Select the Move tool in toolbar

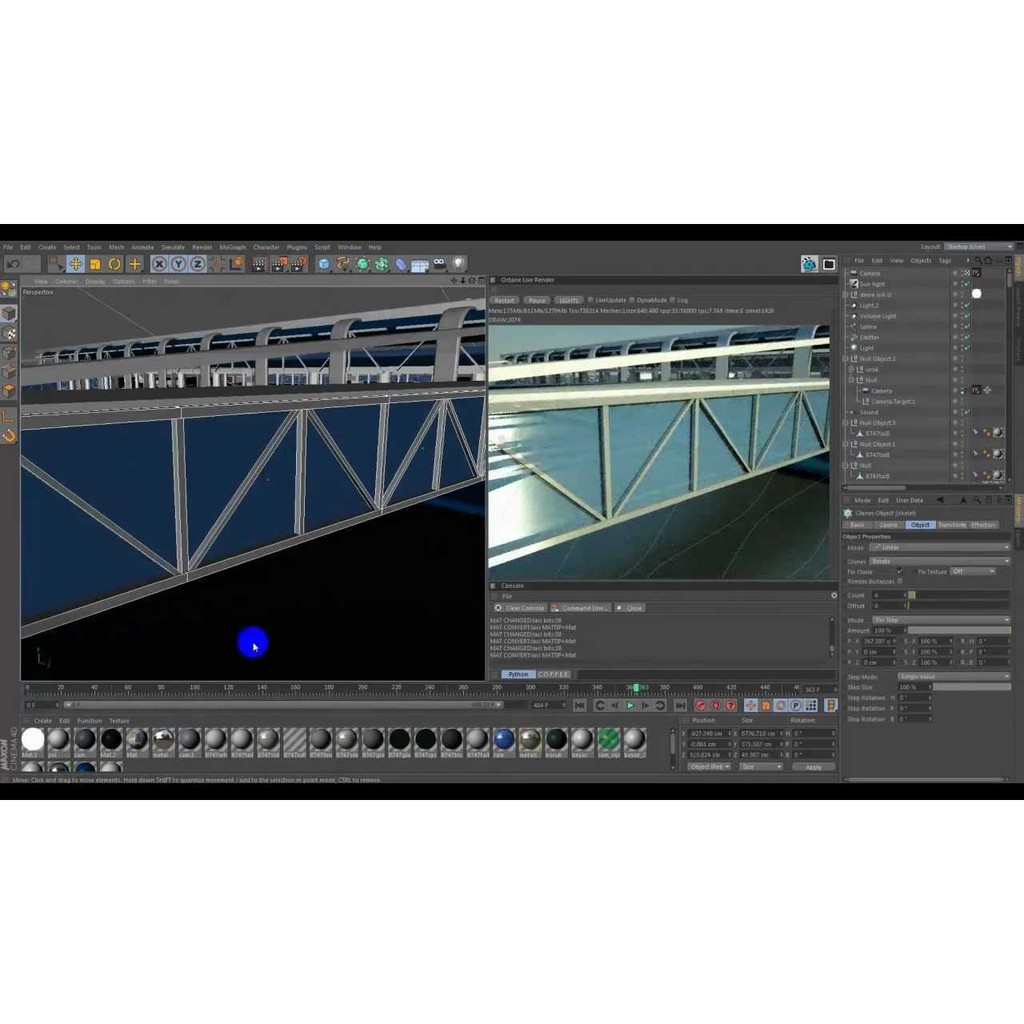[x=75, y=264]
